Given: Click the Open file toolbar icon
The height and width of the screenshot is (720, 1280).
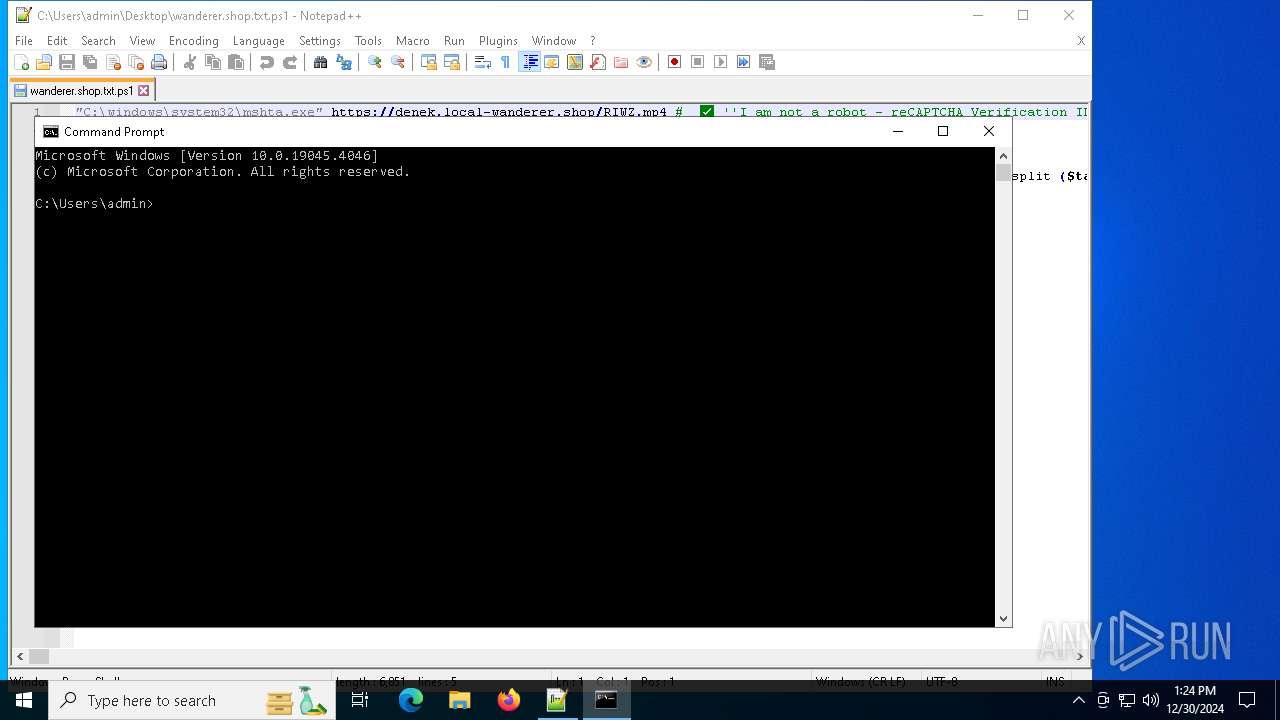Looking at the screenshot, I should click(x=44, y=62).
